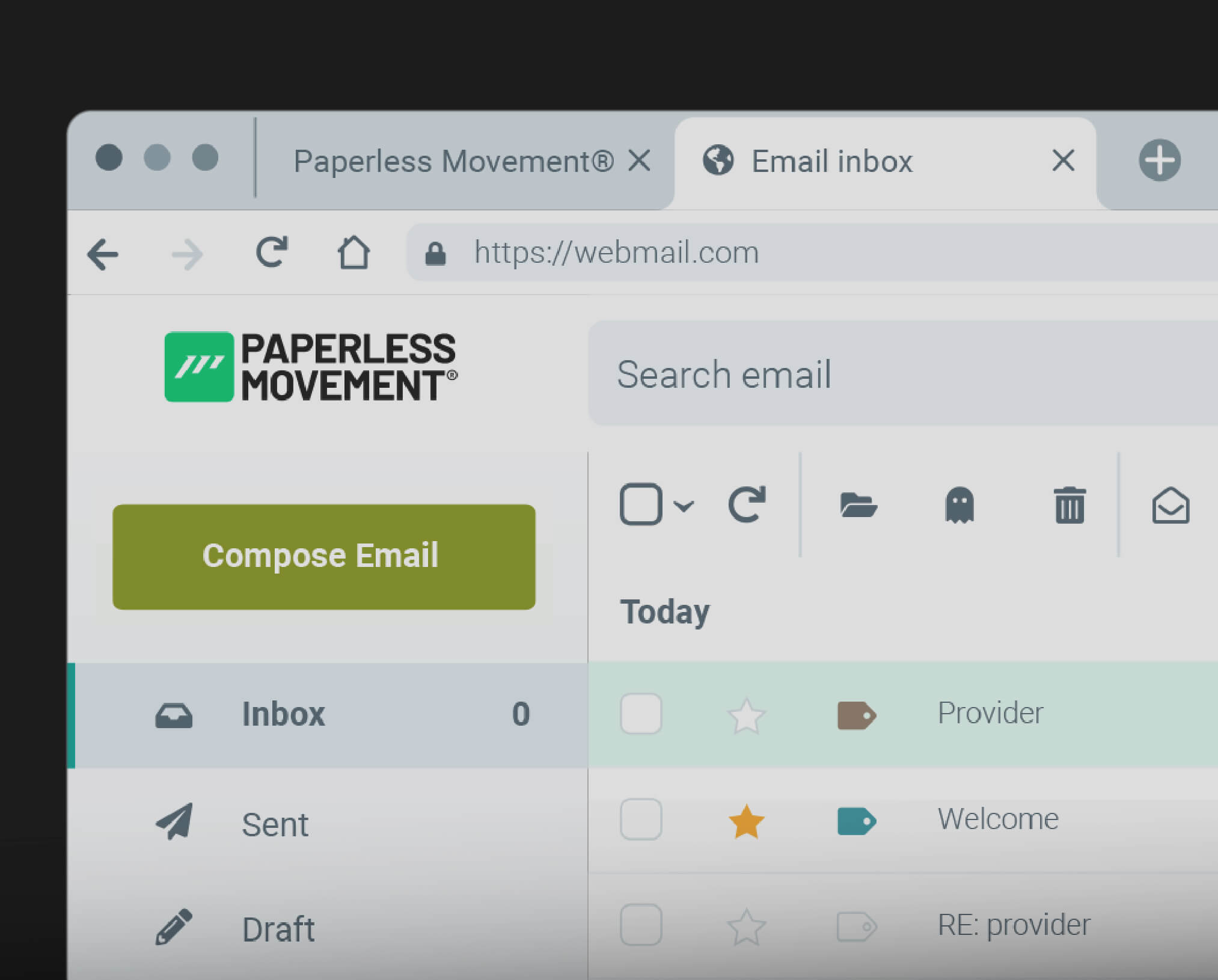1218x980 pixels.
Task: Unstar the Welcome email
Action: (x=746, y=821)
